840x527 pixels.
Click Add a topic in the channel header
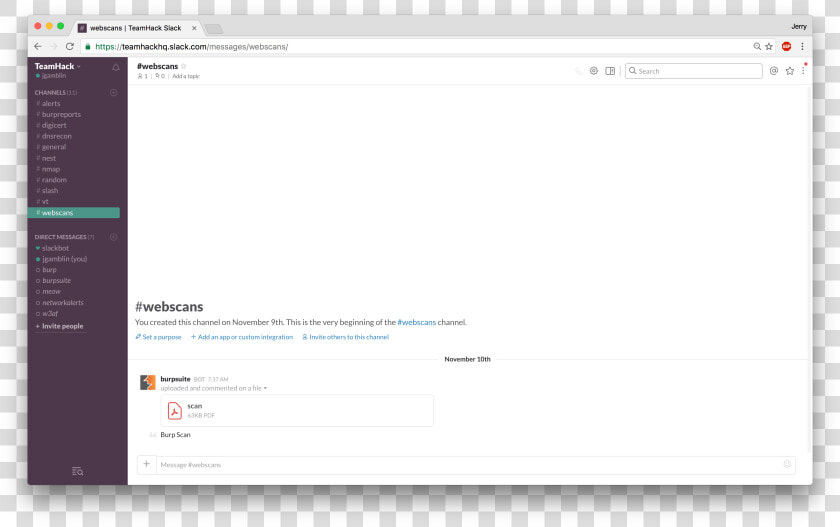pyautogui.click(x=186, y=76)
